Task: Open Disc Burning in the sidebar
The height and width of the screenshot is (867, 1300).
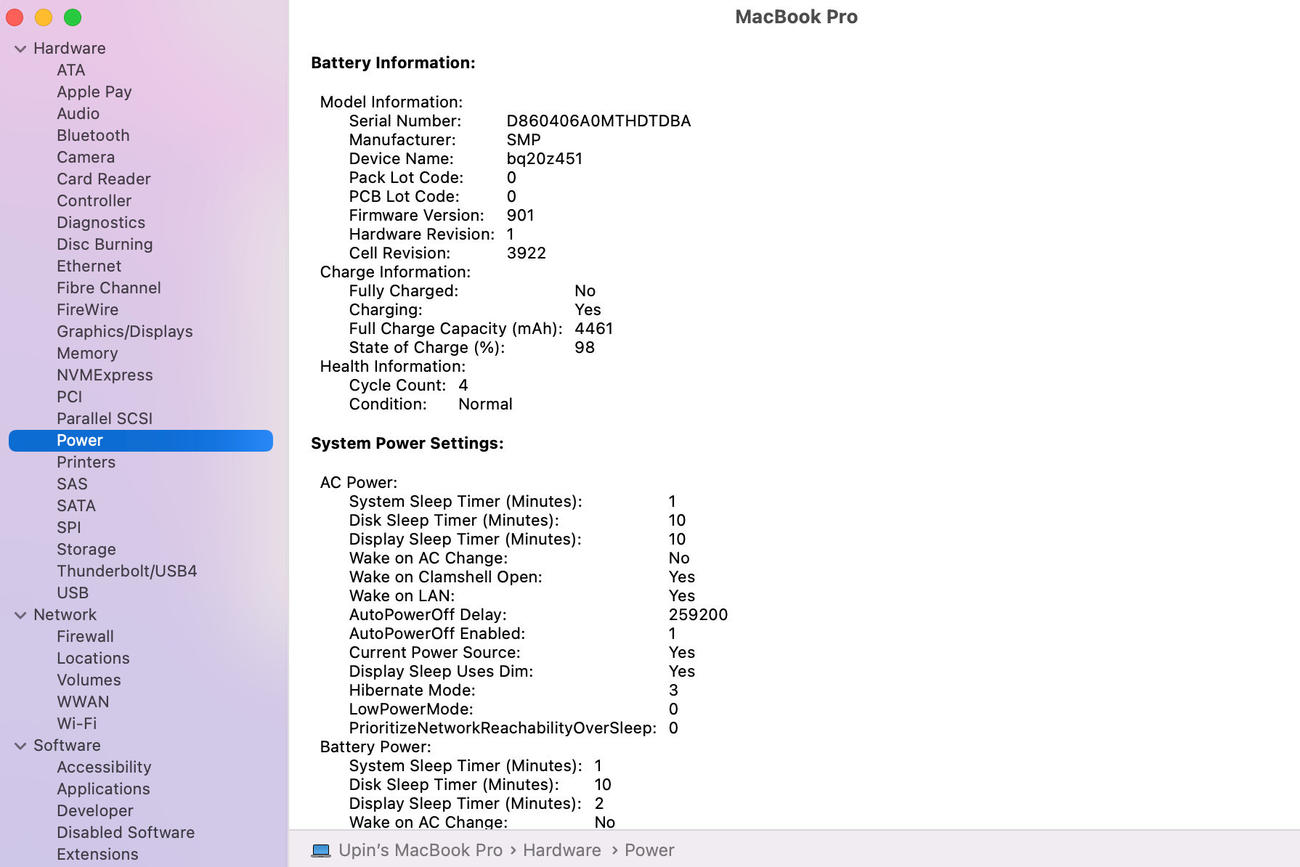Action: [x=104, y=244]
